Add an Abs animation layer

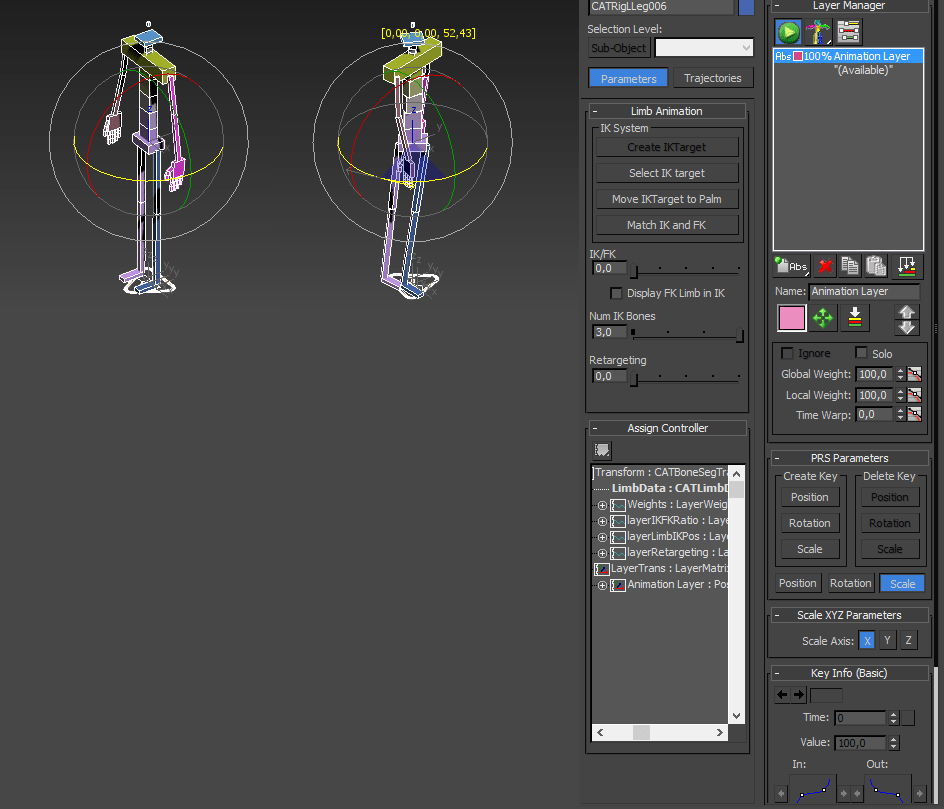tap(789, 265)
